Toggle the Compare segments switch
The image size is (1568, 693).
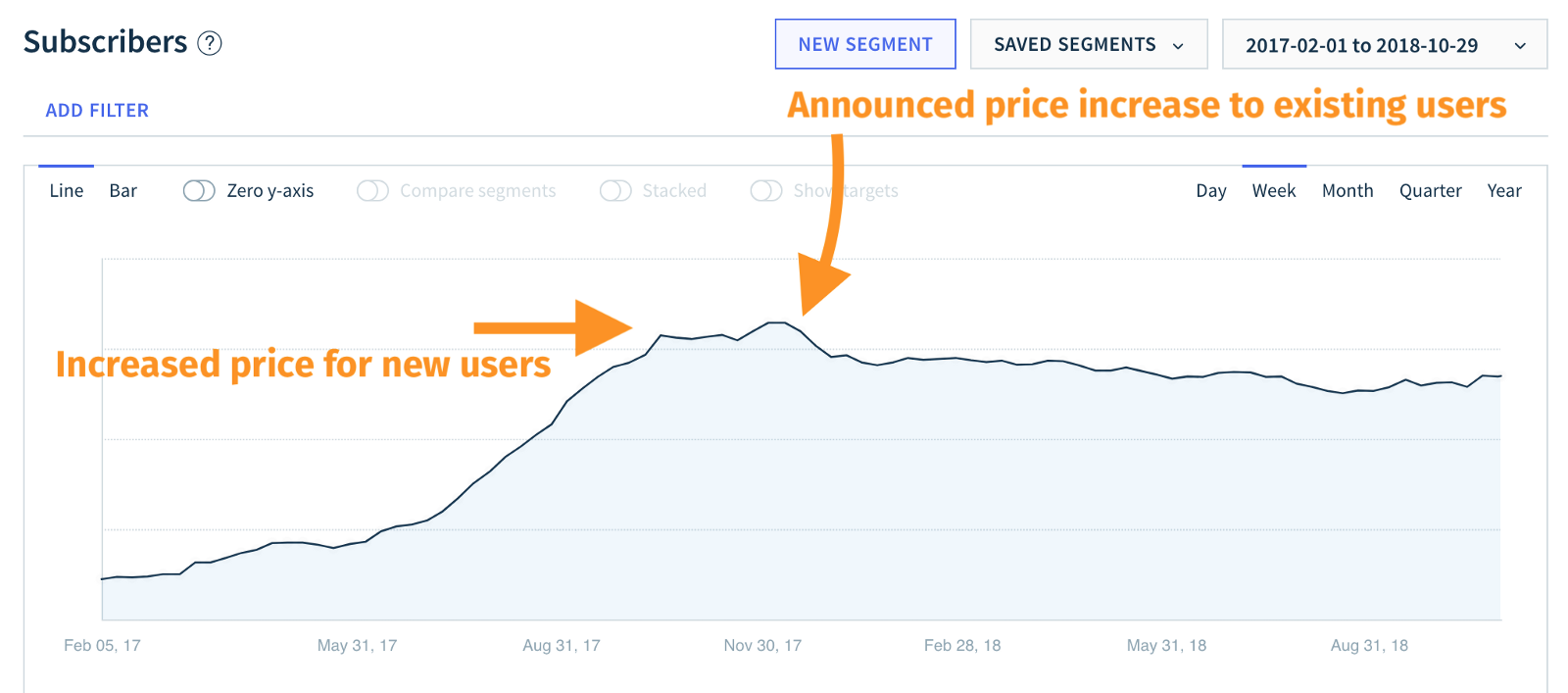372,191
